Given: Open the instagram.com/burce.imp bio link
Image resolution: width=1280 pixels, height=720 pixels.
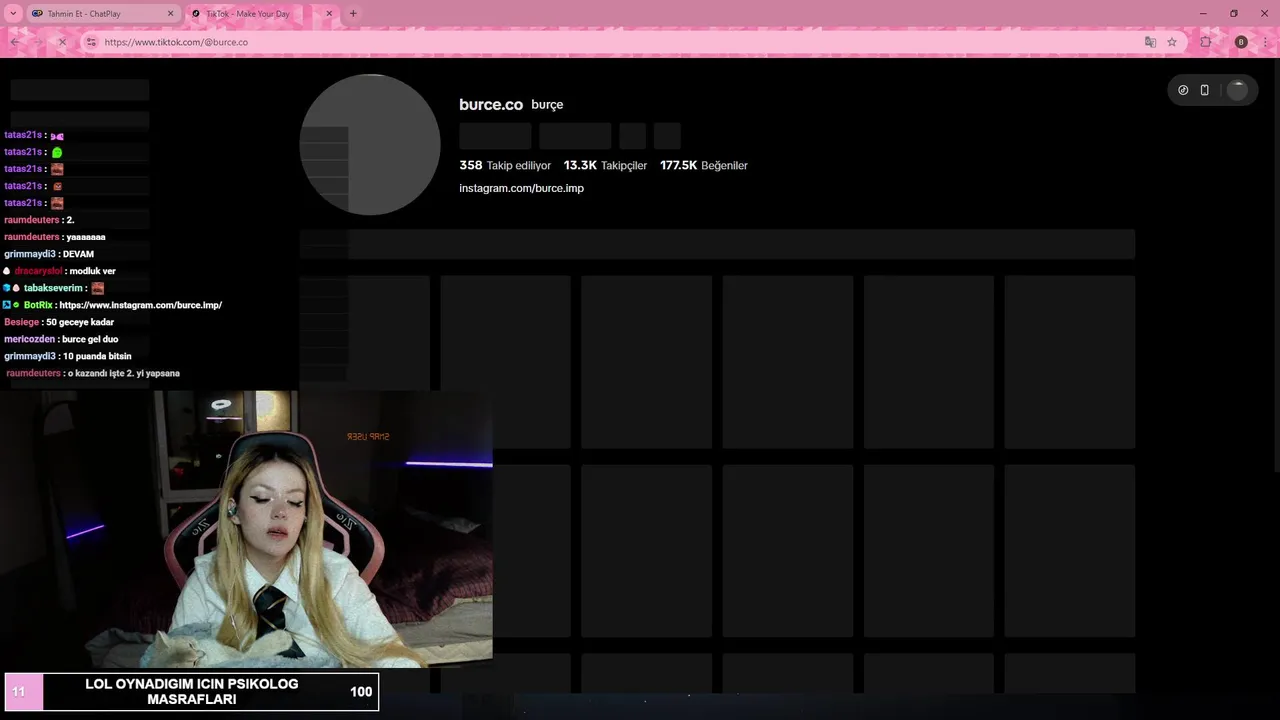Looking at the screenshot, I should 521,188.
